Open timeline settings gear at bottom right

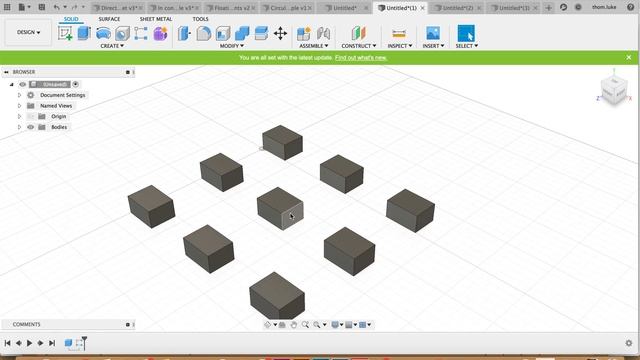[x=629, y=343]
